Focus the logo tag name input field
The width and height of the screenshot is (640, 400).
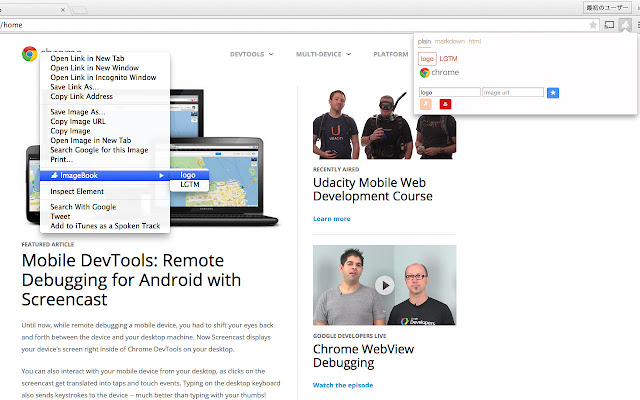[x=449, y=92]
